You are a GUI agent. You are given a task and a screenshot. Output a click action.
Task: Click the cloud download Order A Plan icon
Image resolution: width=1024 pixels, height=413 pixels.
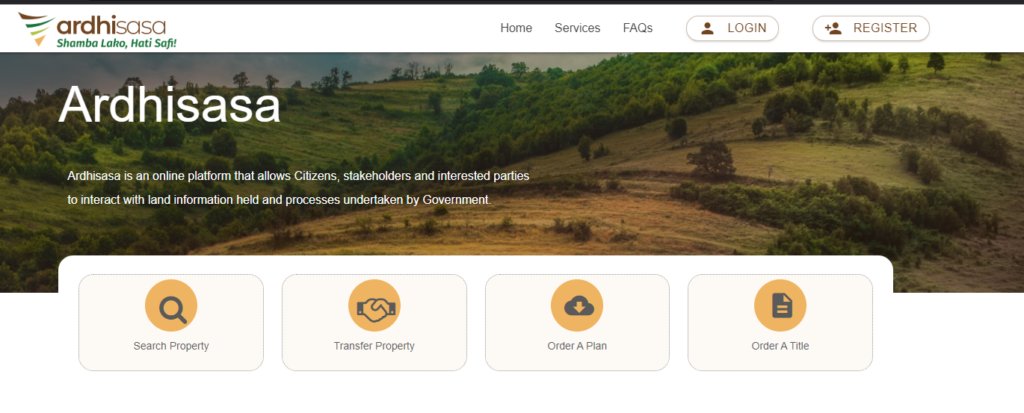[x=577, y=306]
